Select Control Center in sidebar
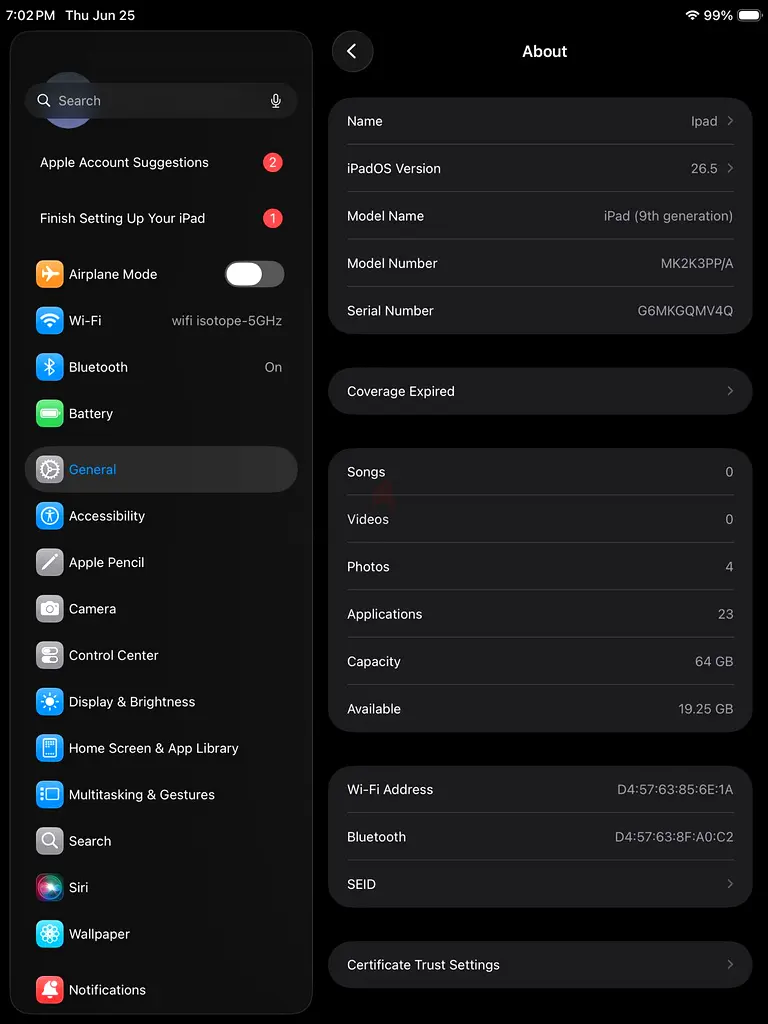 (161, 656)
